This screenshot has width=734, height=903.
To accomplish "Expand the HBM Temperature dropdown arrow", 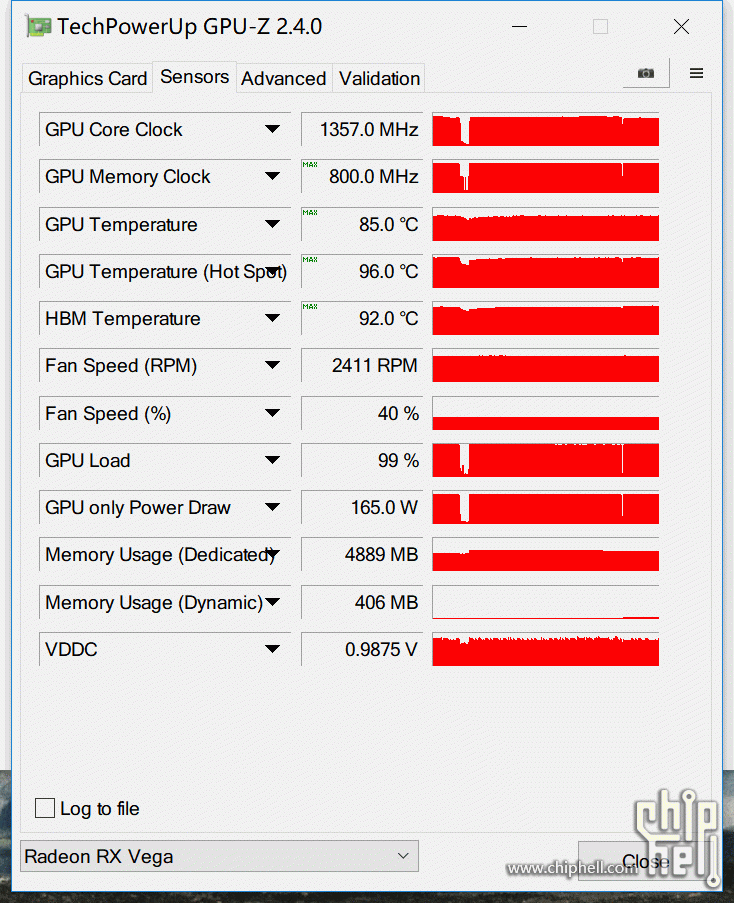I will pos(272,318).
